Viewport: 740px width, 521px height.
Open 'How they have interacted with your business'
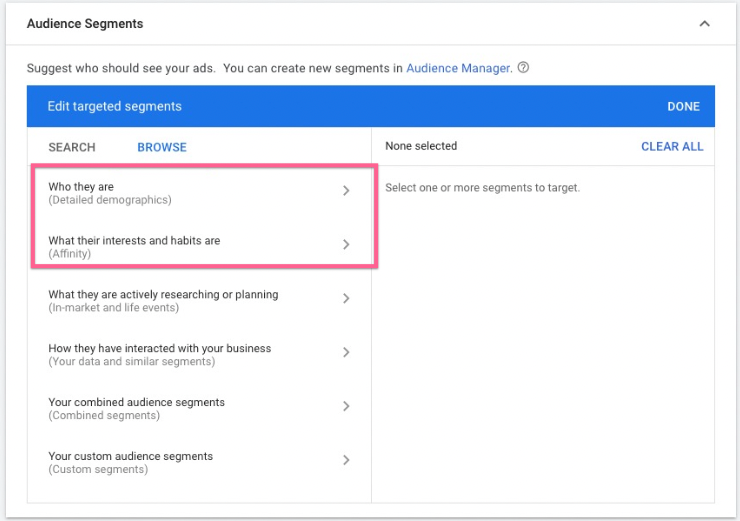tap(159, 354)
